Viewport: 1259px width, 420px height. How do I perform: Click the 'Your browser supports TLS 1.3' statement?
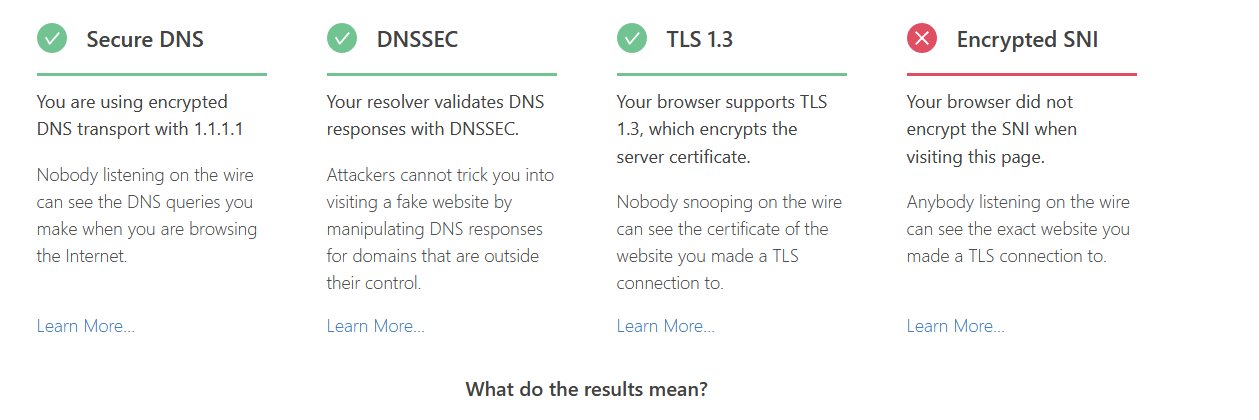coord(722,129)
